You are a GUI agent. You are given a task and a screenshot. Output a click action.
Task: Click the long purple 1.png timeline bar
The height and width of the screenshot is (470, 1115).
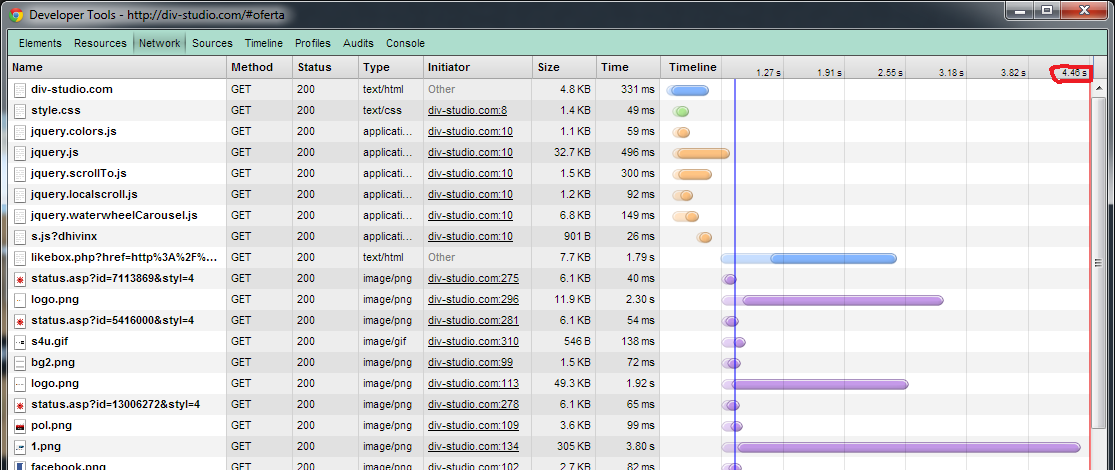(908, 447)
